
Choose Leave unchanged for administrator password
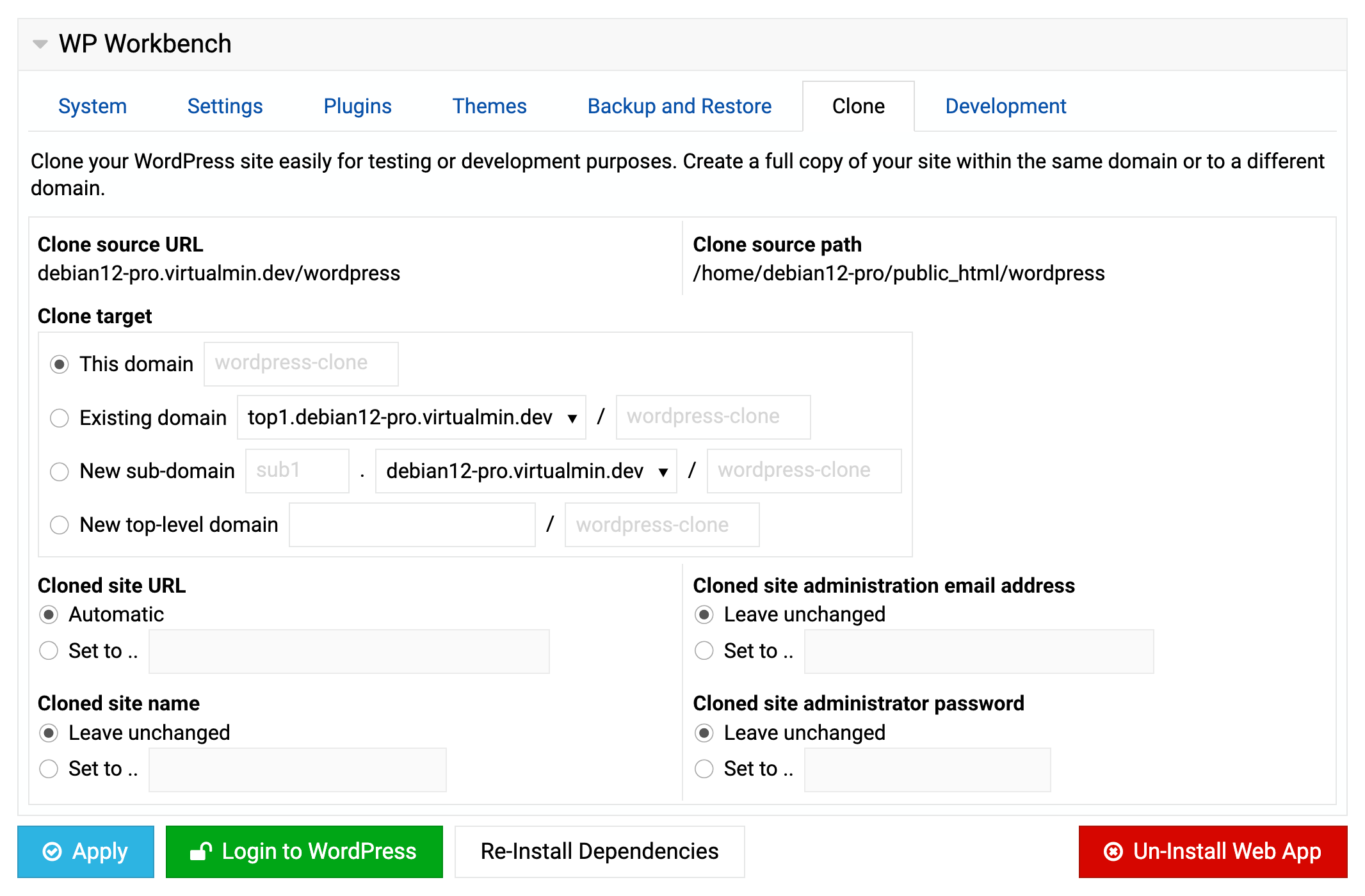tap(704, 733)
